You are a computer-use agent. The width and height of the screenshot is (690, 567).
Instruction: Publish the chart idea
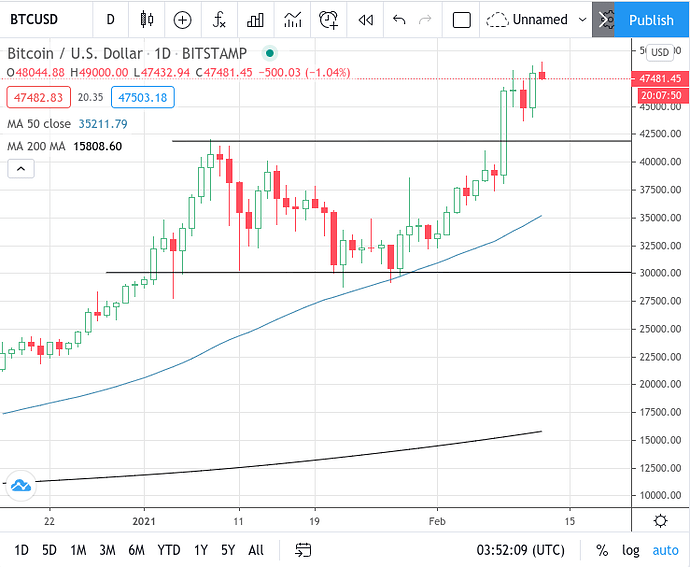coord(651,20)
